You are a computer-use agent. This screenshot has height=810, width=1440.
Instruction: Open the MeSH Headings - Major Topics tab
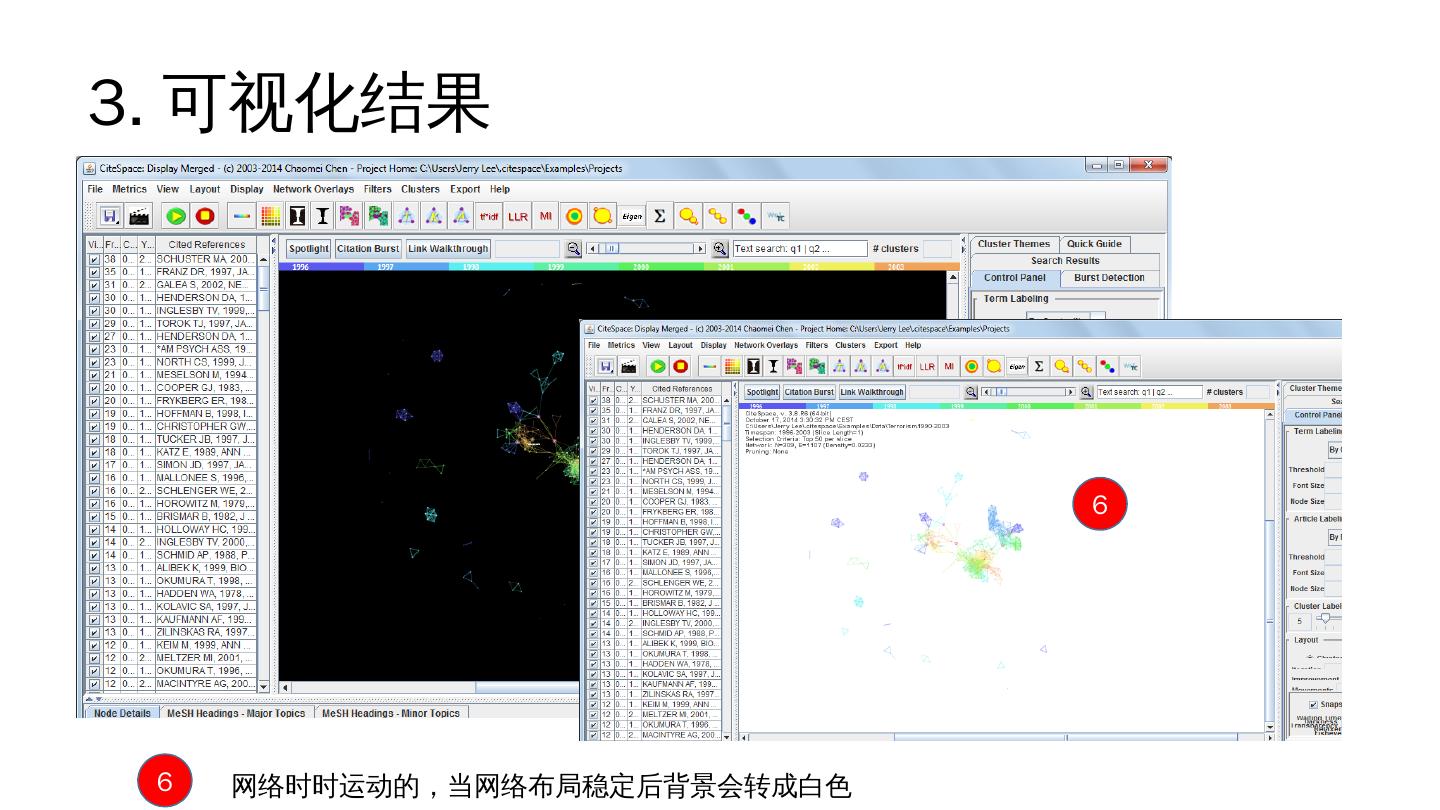[236, 713]
